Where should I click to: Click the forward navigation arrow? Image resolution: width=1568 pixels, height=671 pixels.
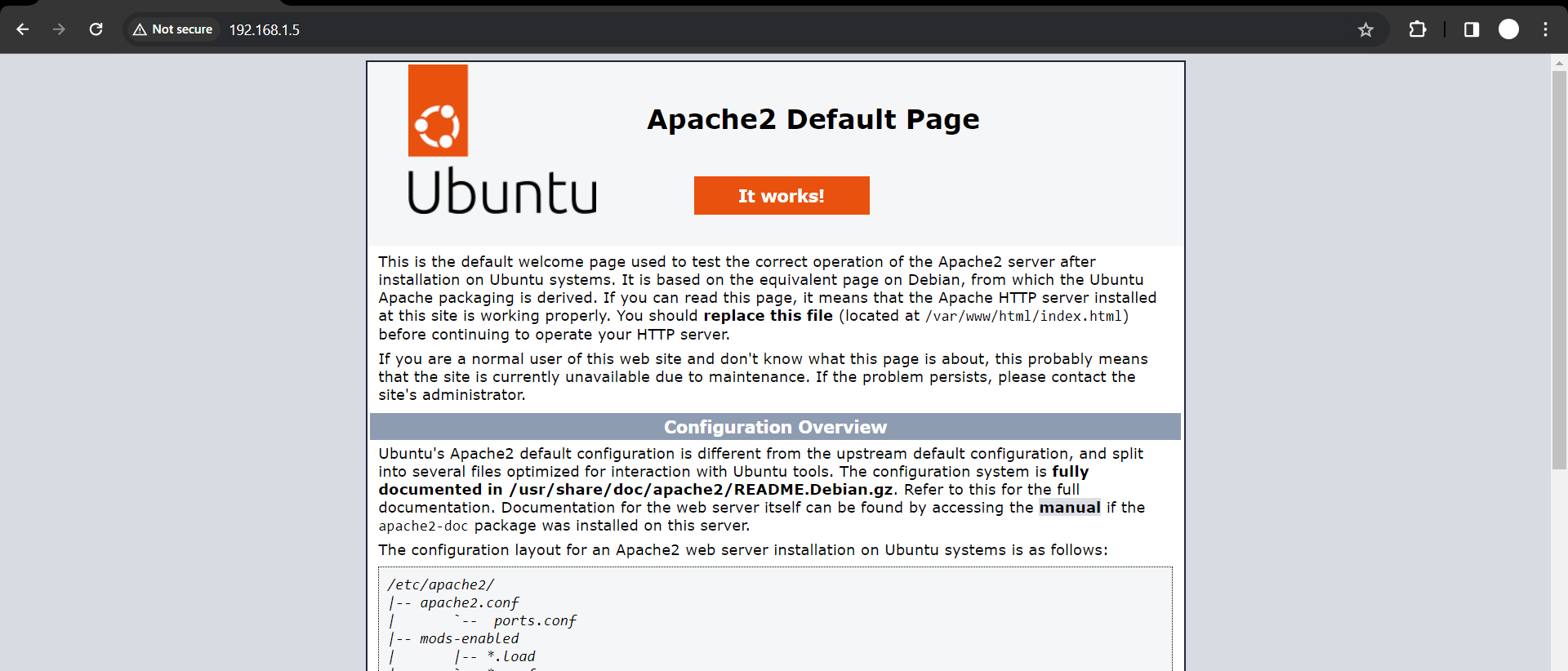pos(59,29)
